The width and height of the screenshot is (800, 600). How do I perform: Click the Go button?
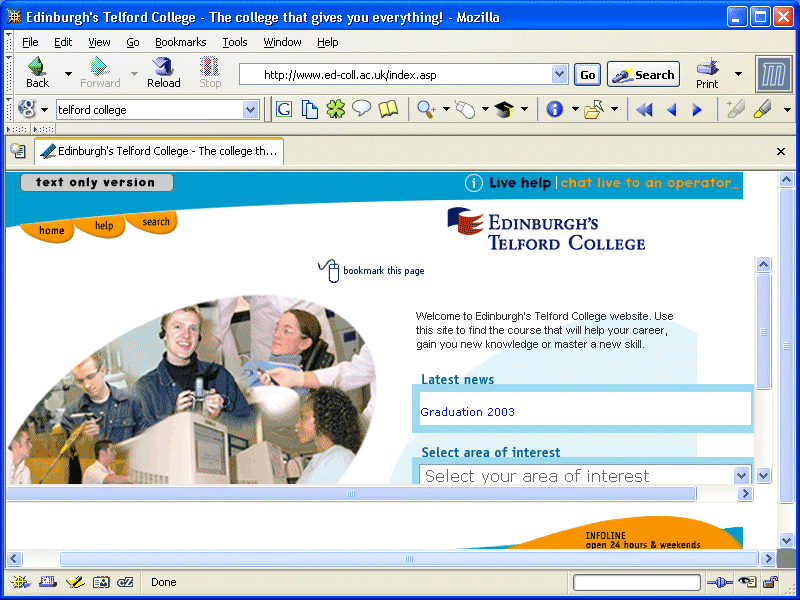pyautogui.click(x=587, y=75)
